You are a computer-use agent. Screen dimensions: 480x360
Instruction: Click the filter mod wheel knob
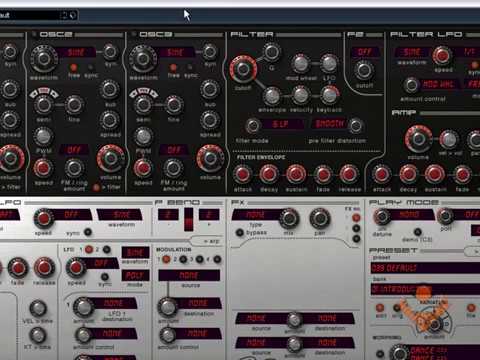coord(301,63)
